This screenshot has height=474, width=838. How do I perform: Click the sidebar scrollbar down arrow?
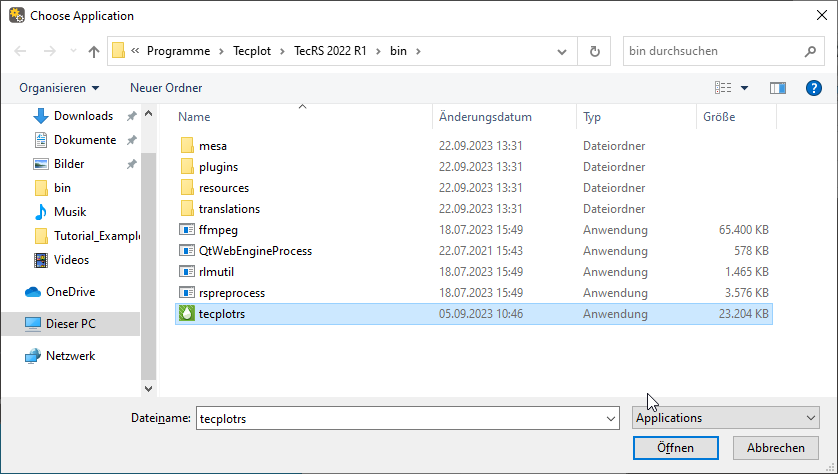coord(149,388)
